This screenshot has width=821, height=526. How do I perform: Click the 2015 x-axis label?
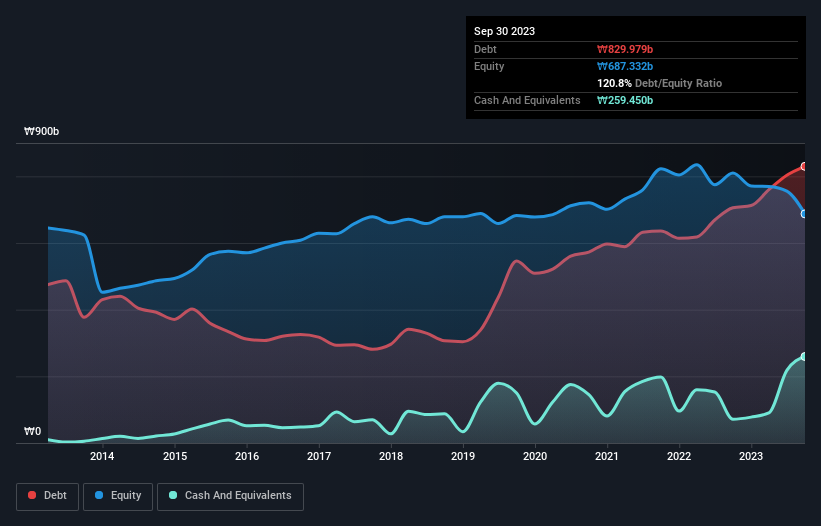click(175, 456)
